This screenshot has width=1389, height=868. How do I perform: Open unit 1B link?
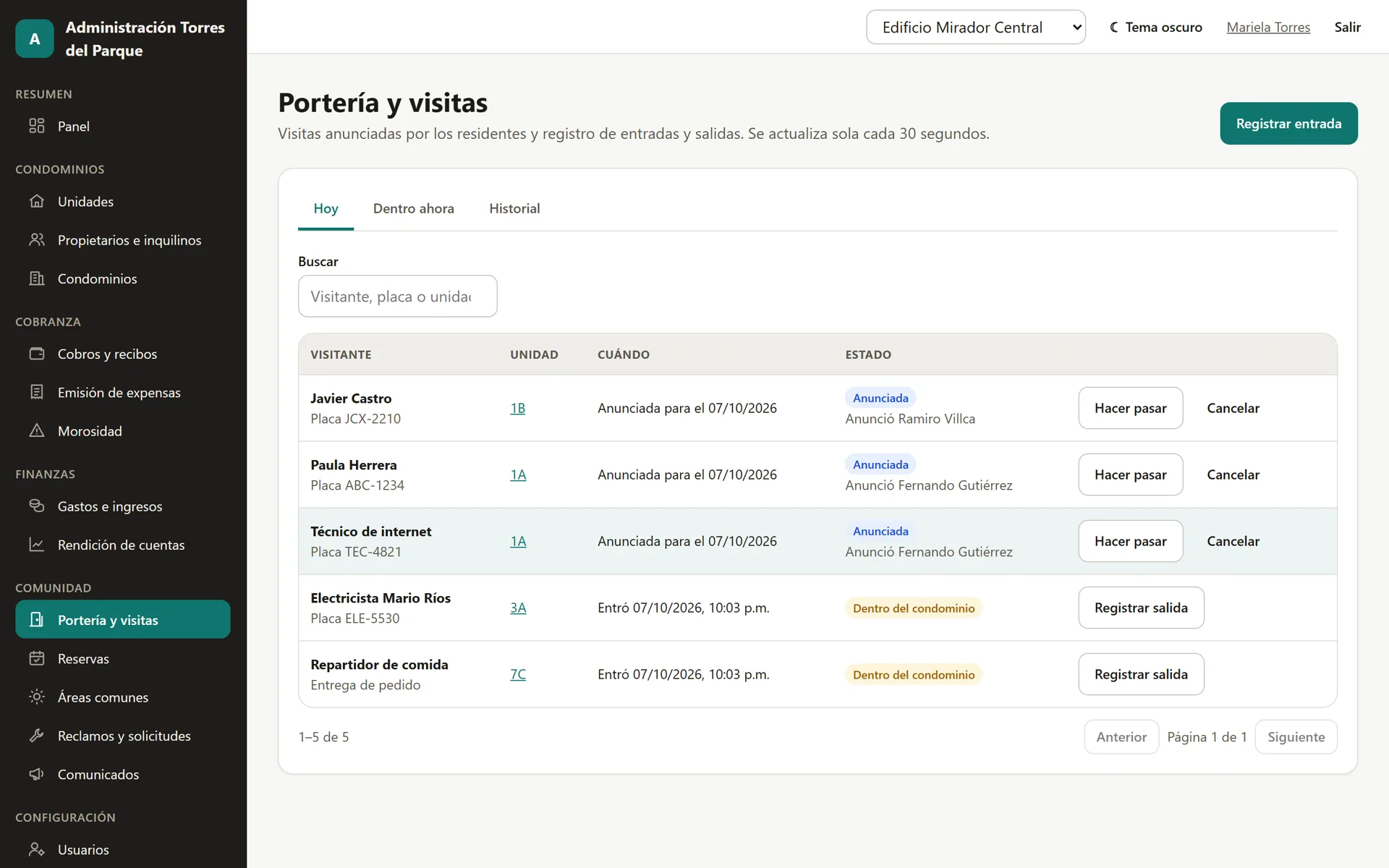click(x=517, y=408)
